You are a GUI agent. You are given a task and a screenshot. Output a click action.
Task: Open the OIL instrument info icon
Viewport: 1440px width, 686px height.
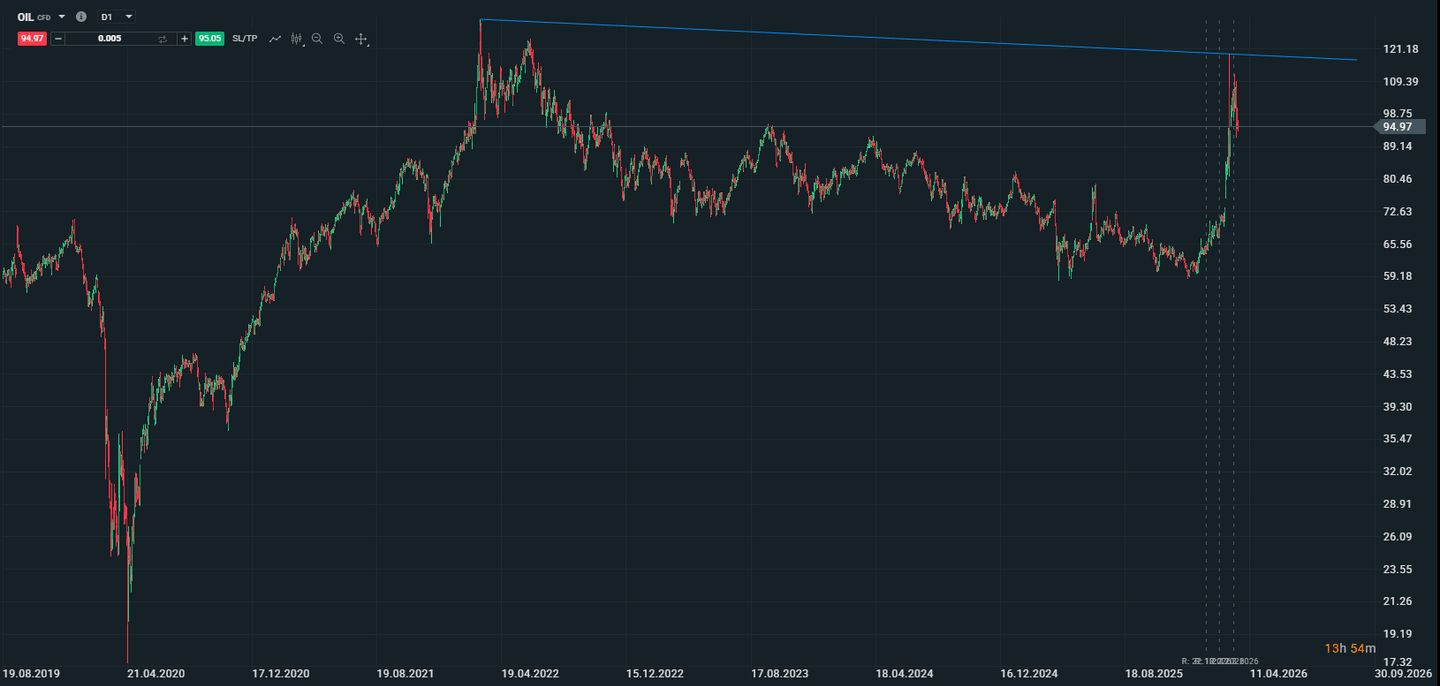pos(81,17)
